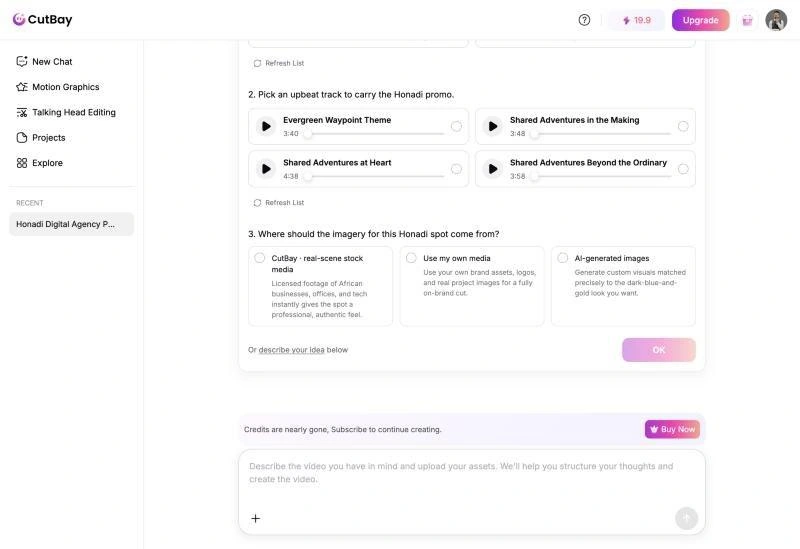Click the send arrow button
Screen dimensions: 800x549
686,518
